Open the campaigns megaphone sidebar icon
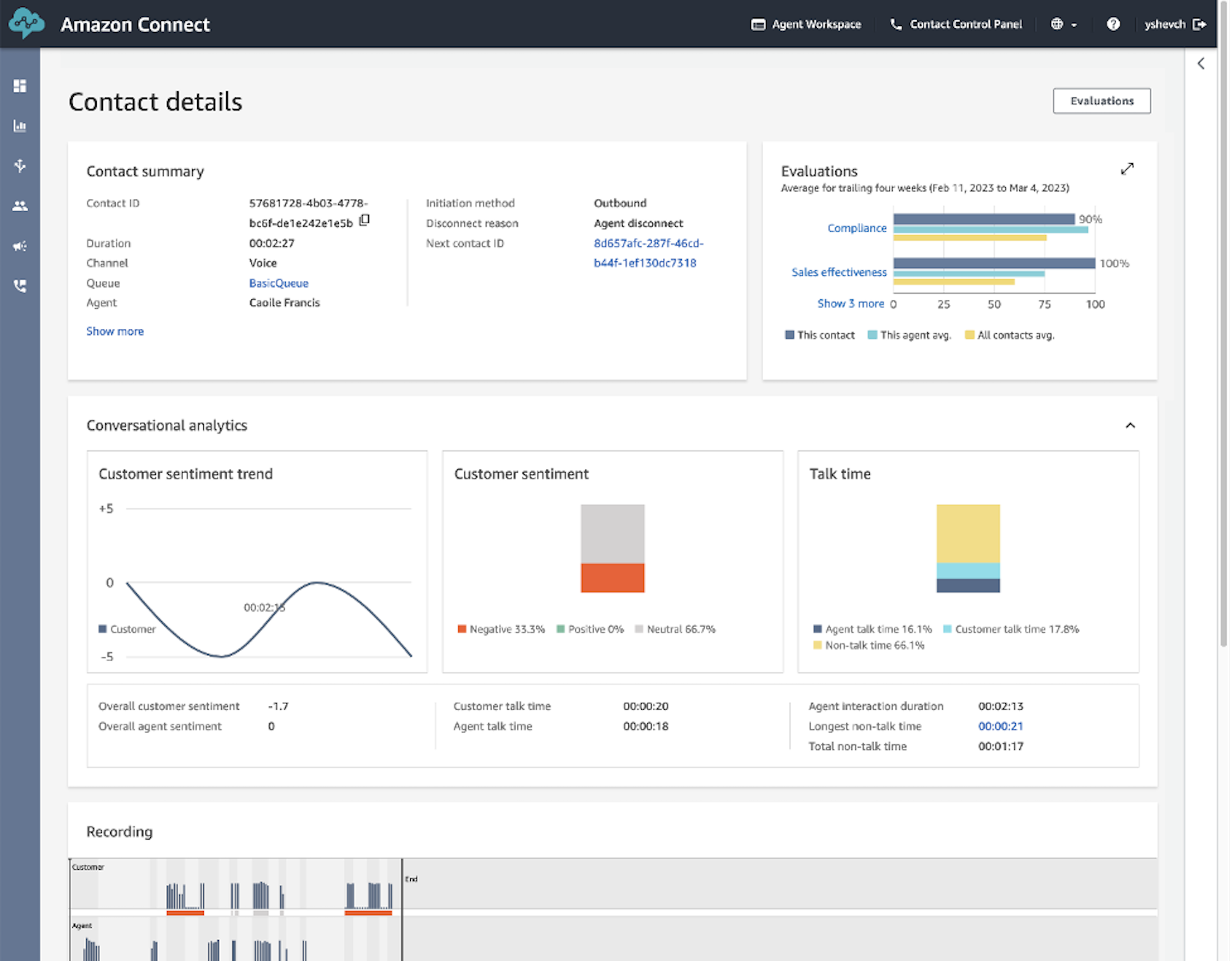The height and width of the screenshot is (961, 1232). (x=20, y=246)
